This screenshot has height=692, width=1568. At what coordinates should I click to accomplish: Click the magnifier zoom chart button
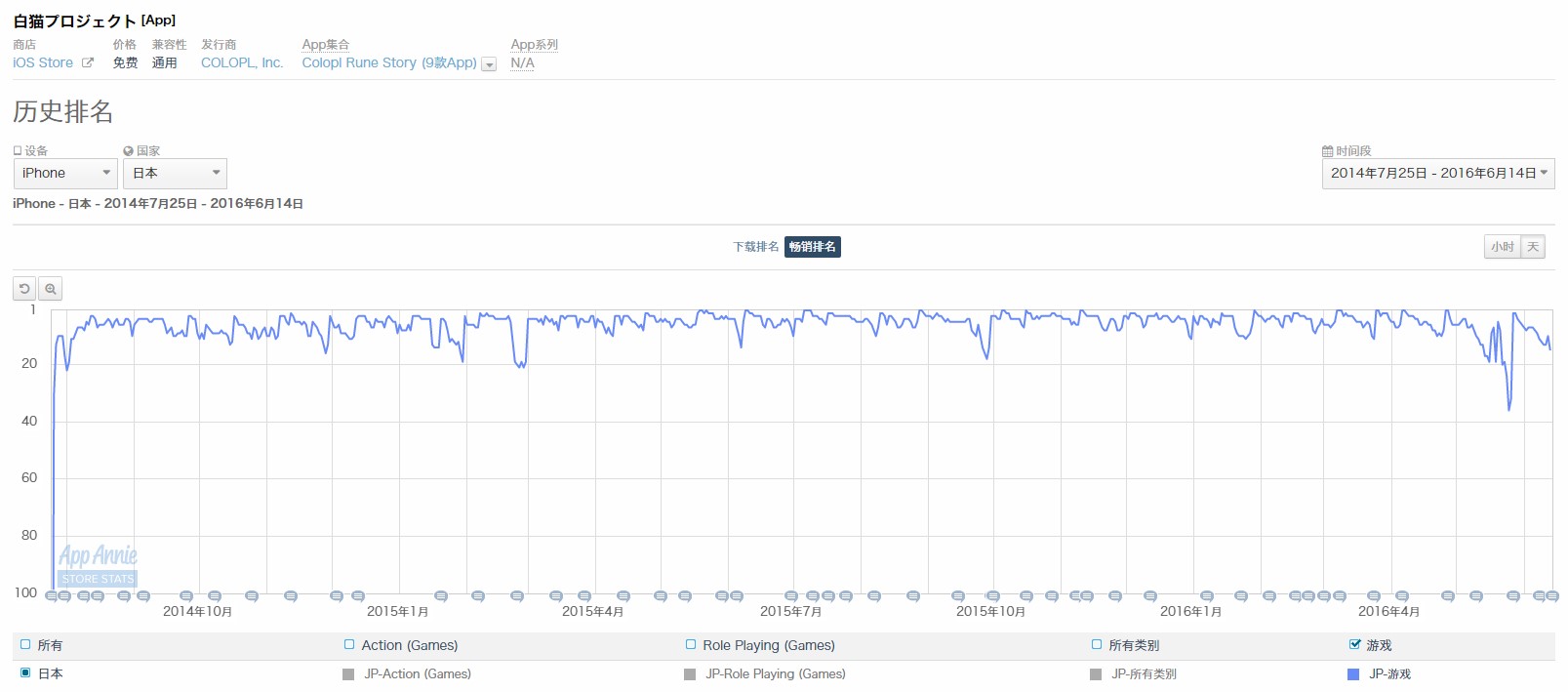[51, 289]
